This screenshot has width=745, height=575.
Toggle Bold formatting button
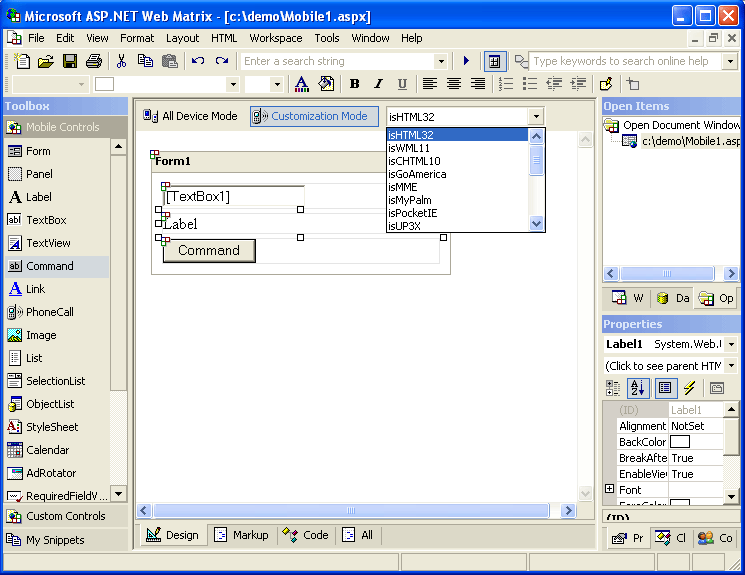(x=354, y=84)
